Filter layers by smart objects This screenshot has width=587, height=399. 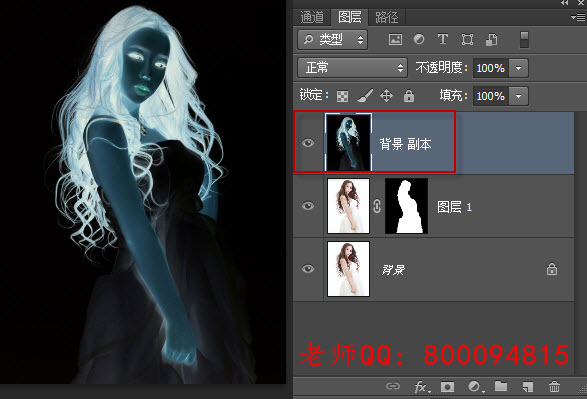492,39
